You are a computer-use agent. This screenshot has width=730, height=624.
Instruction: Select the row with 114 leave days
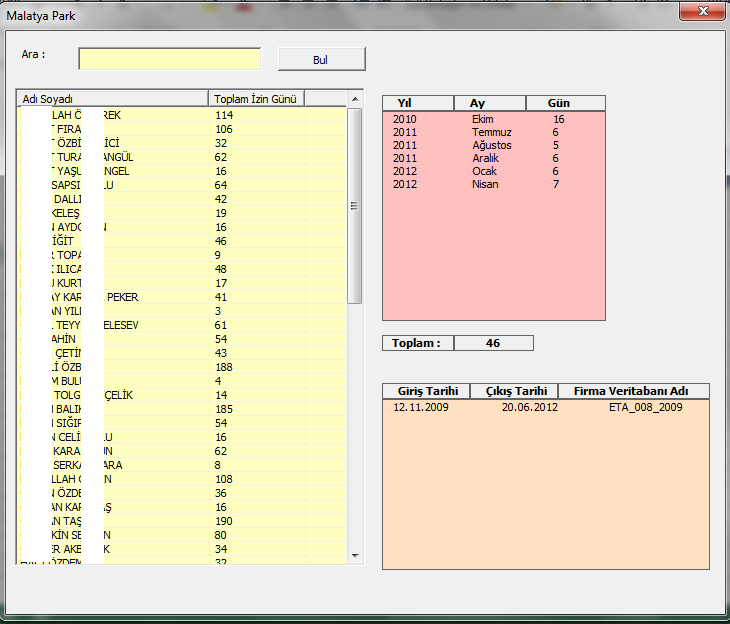(183, 115)
